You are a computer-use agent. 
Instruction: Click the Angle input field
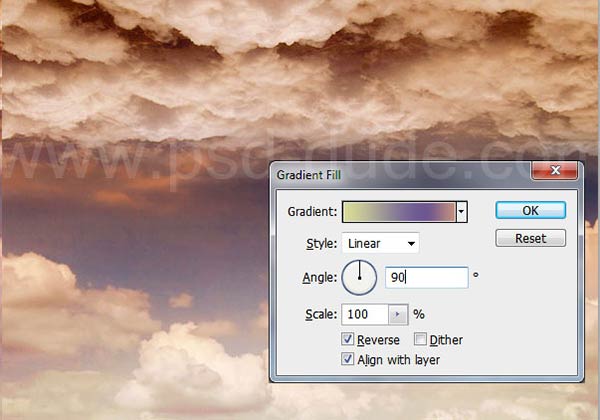[426, 277]
